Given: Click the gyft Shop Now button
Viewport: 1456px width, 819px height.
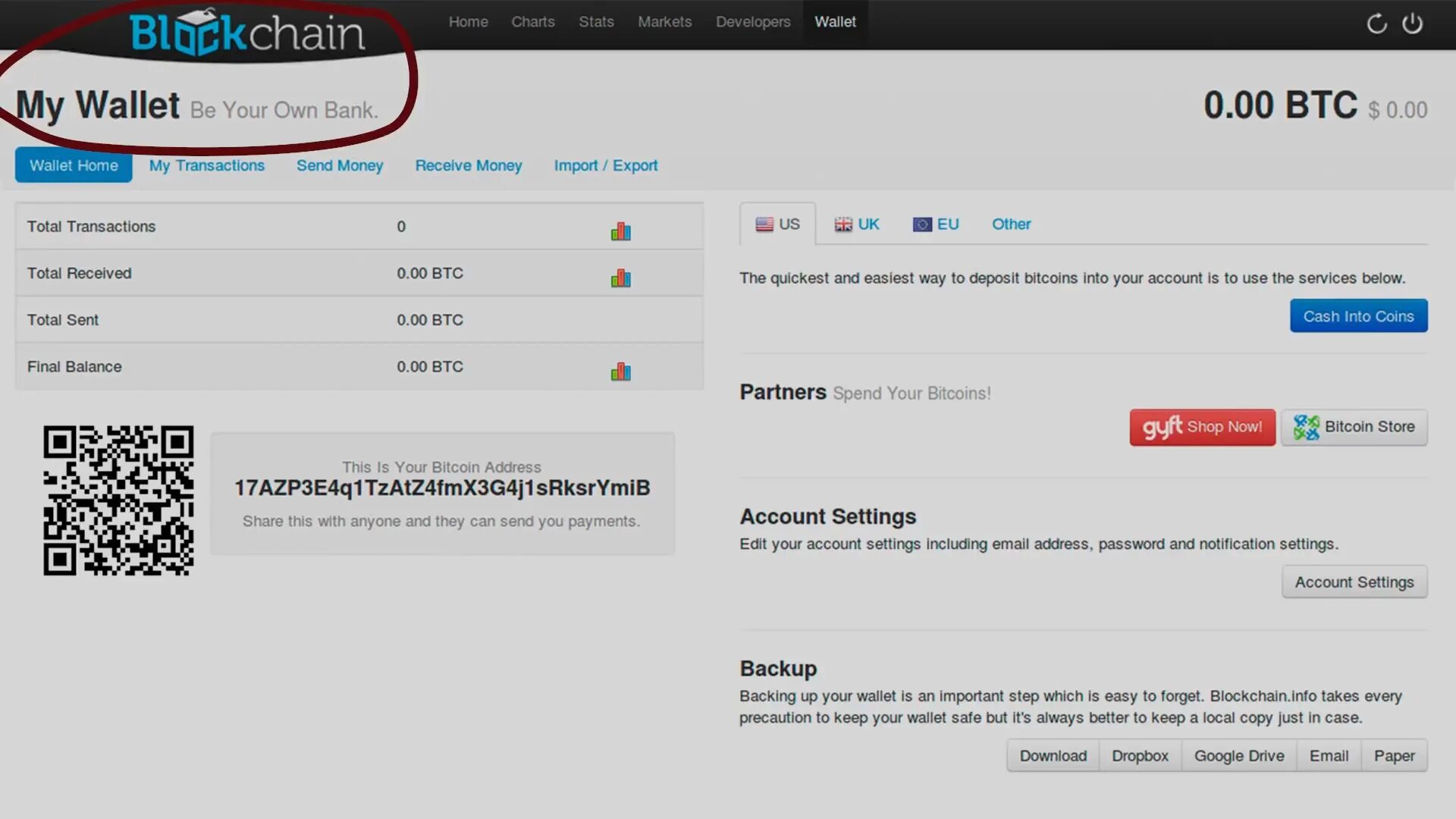Looking at the screenshot, I should 1202,427.
